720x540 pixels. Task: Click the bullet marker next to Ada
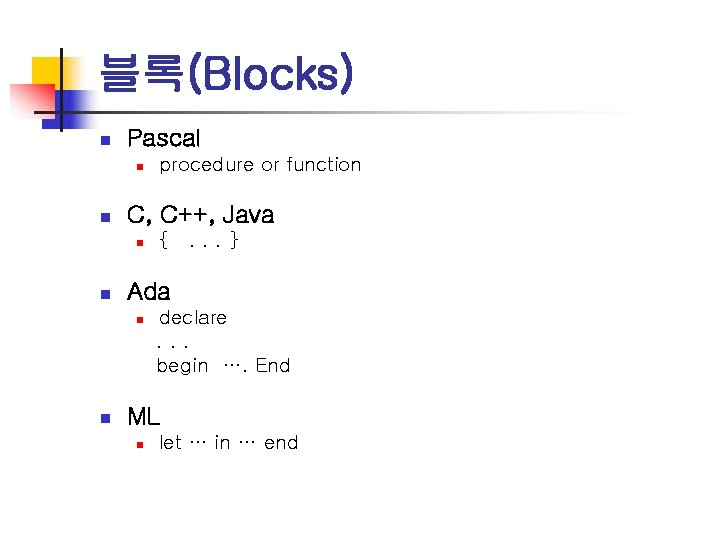(x=103, y=294)
